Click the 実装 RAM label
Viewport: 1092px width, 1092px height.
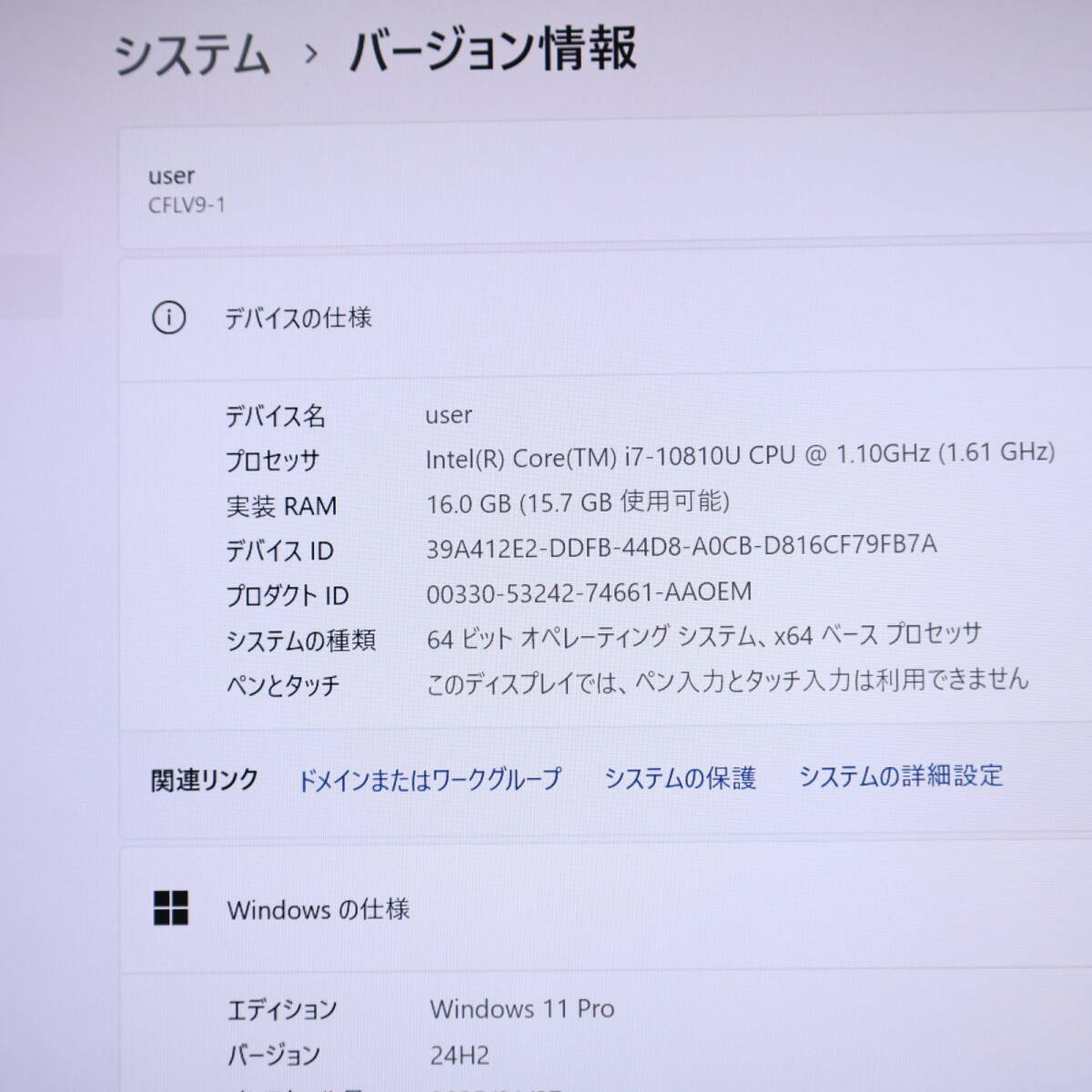click(x=281, y=506)
